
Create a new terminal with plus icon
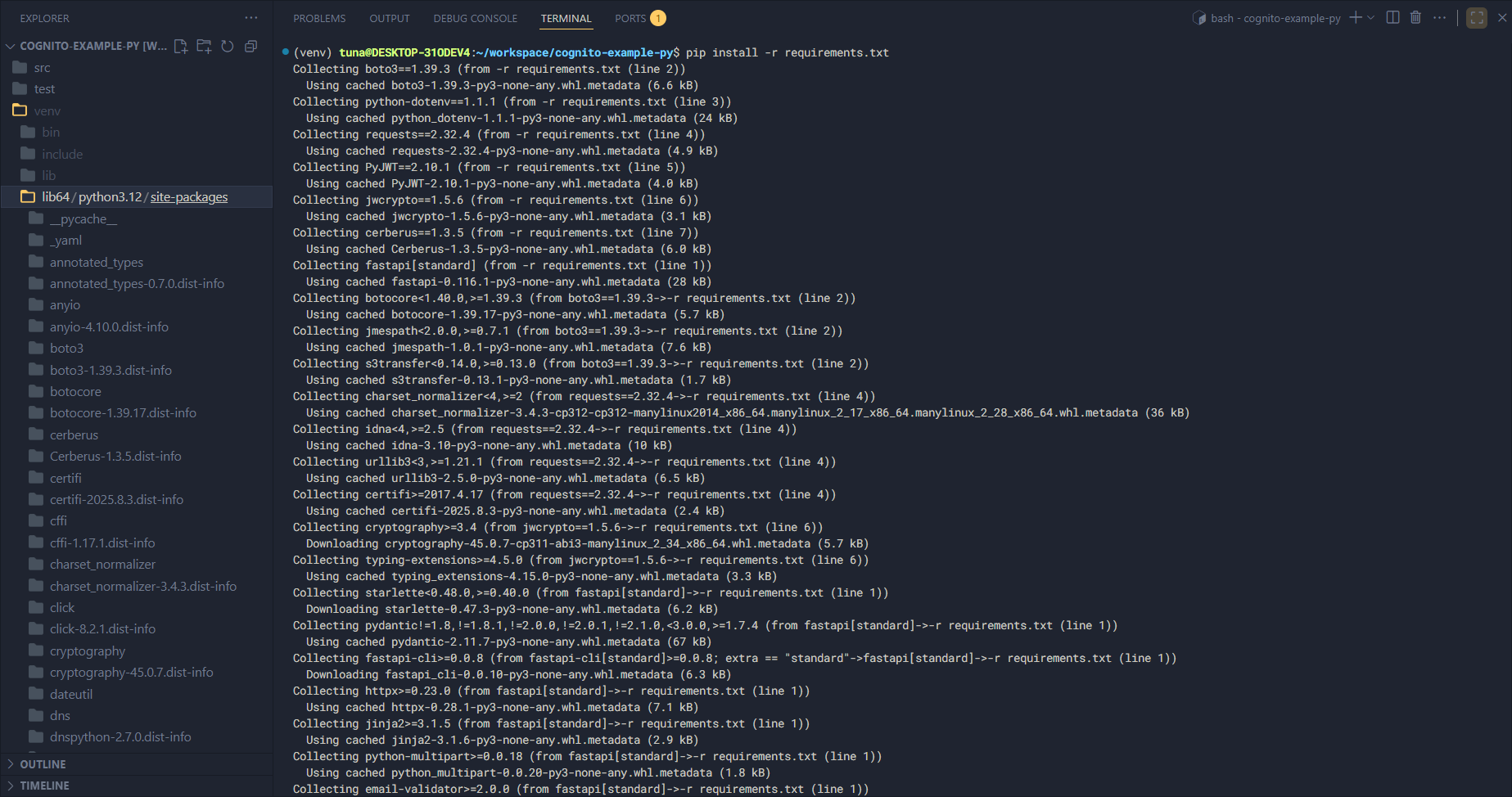[1356, 18]
